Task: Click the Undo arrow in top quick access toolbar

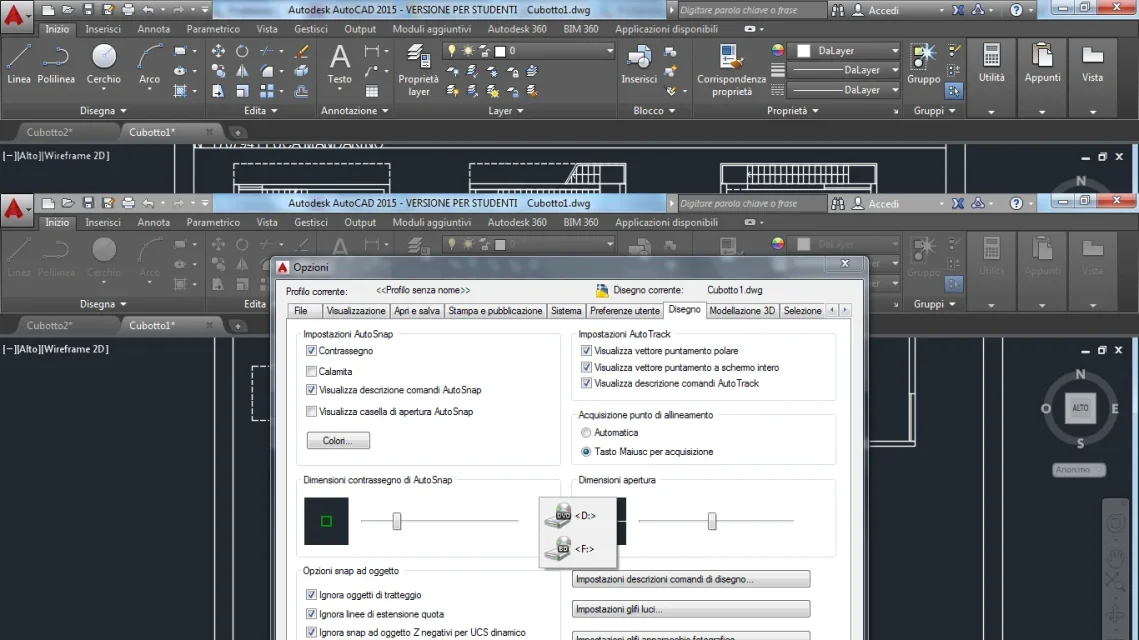Action: pos(148,9)
